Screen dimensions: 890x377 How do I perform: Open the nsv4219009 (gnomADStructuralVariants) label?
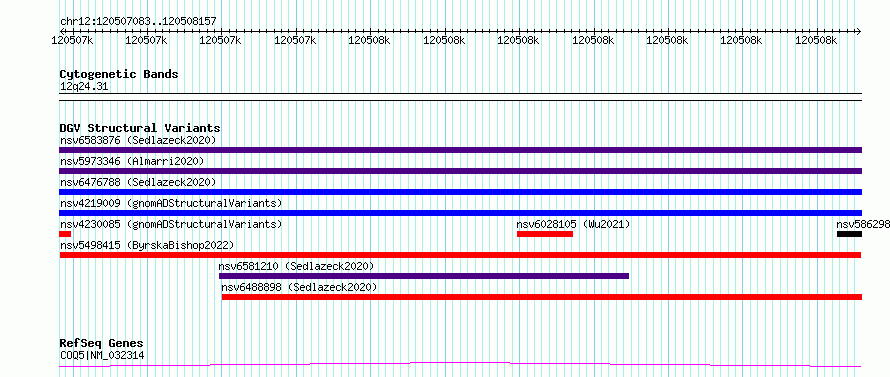click(x=171, y=203)
